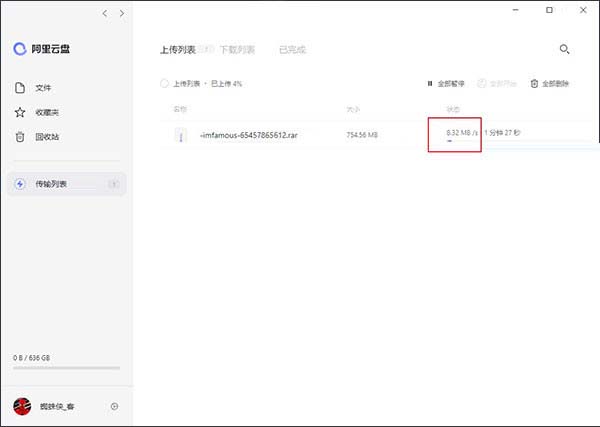Switch to the 上传列表 tab
Screen dimensions: 600x427
pyautogui.click(x=178, y=50)
